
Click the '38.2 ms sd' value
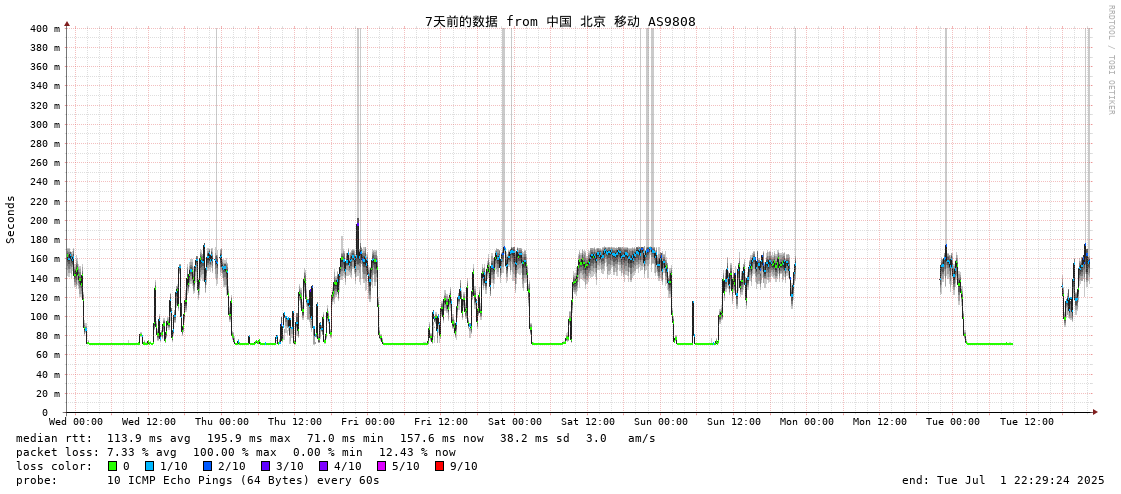tap(535, 438)
